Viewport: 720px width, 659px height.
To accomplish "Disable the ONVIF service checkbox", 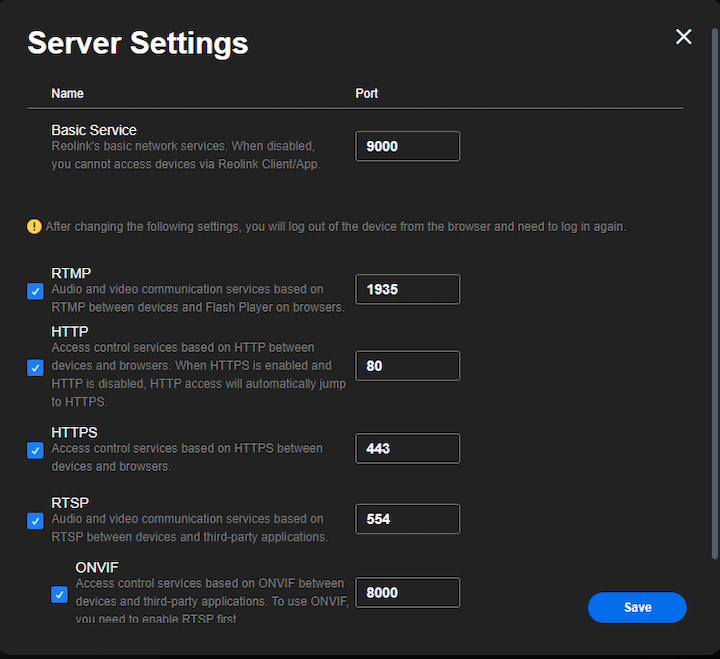I will [x=59, y=594].
